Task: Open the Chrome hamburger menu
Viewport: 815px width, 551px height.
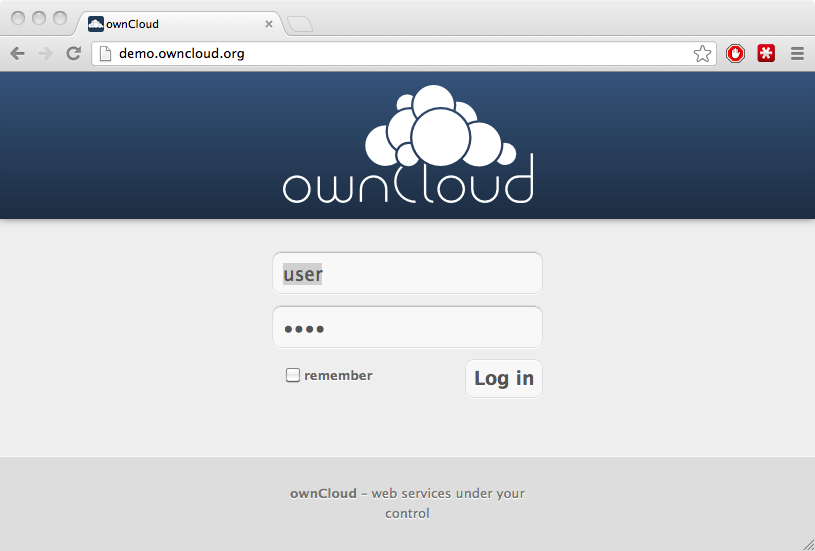Action: click(797, 54)
